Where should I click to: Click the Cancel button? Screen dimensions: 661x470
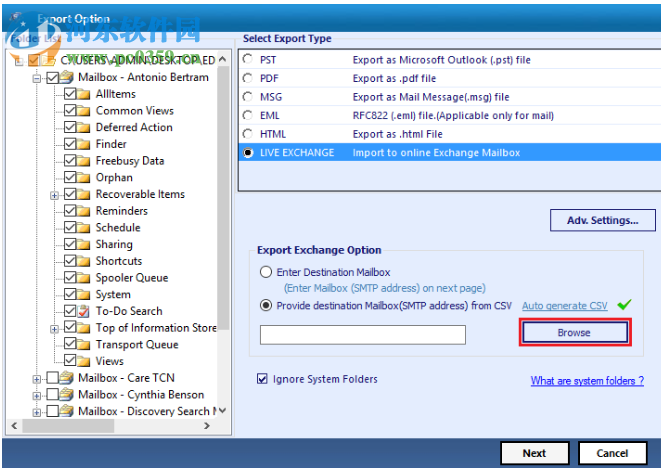coord(612,453)
